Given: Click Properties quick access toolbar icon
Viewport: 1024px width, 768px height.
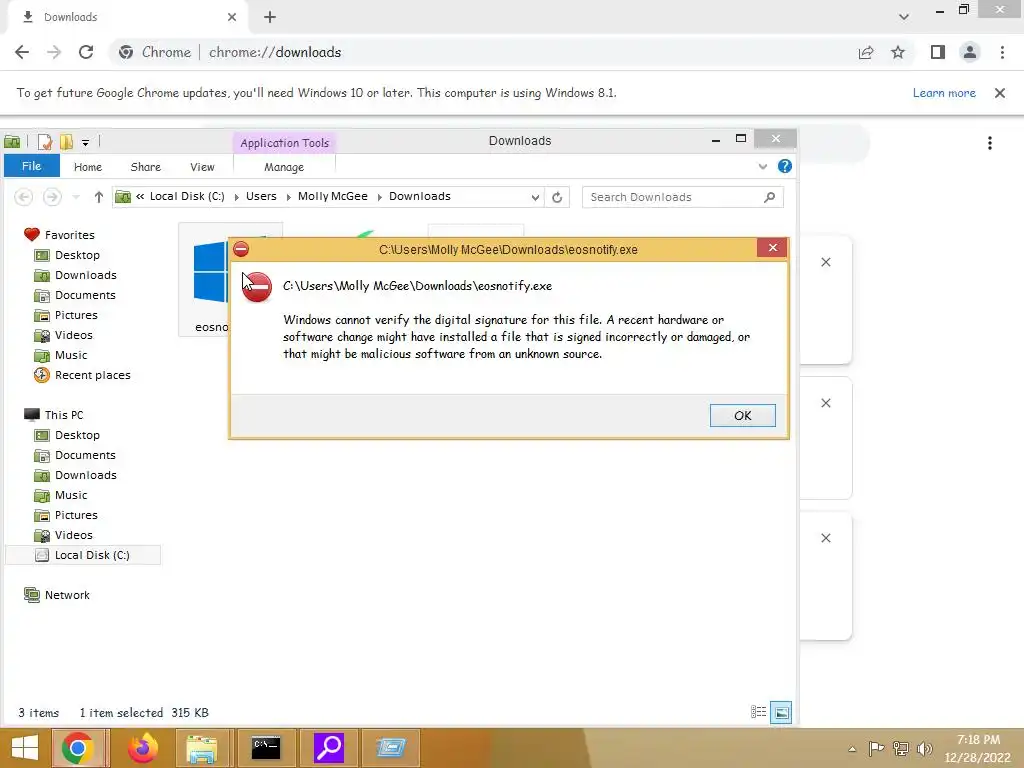Looking at the screenshot, I should pos(44,142).
